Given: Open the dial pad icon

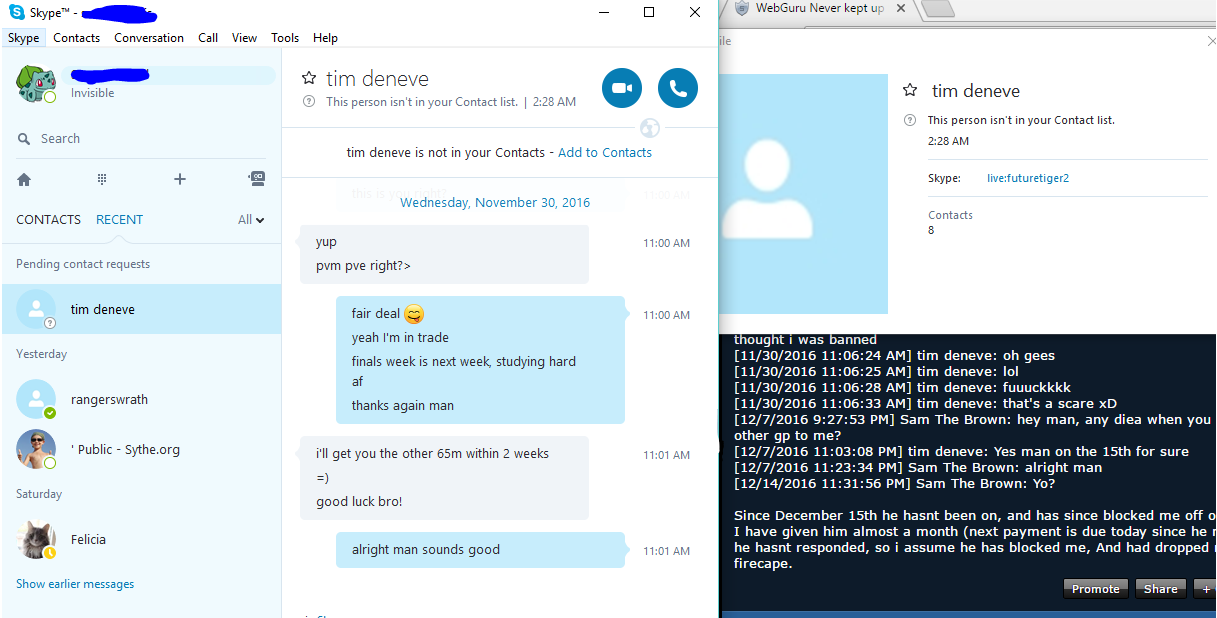Looking at the screenshot, I should coord(102,179).
